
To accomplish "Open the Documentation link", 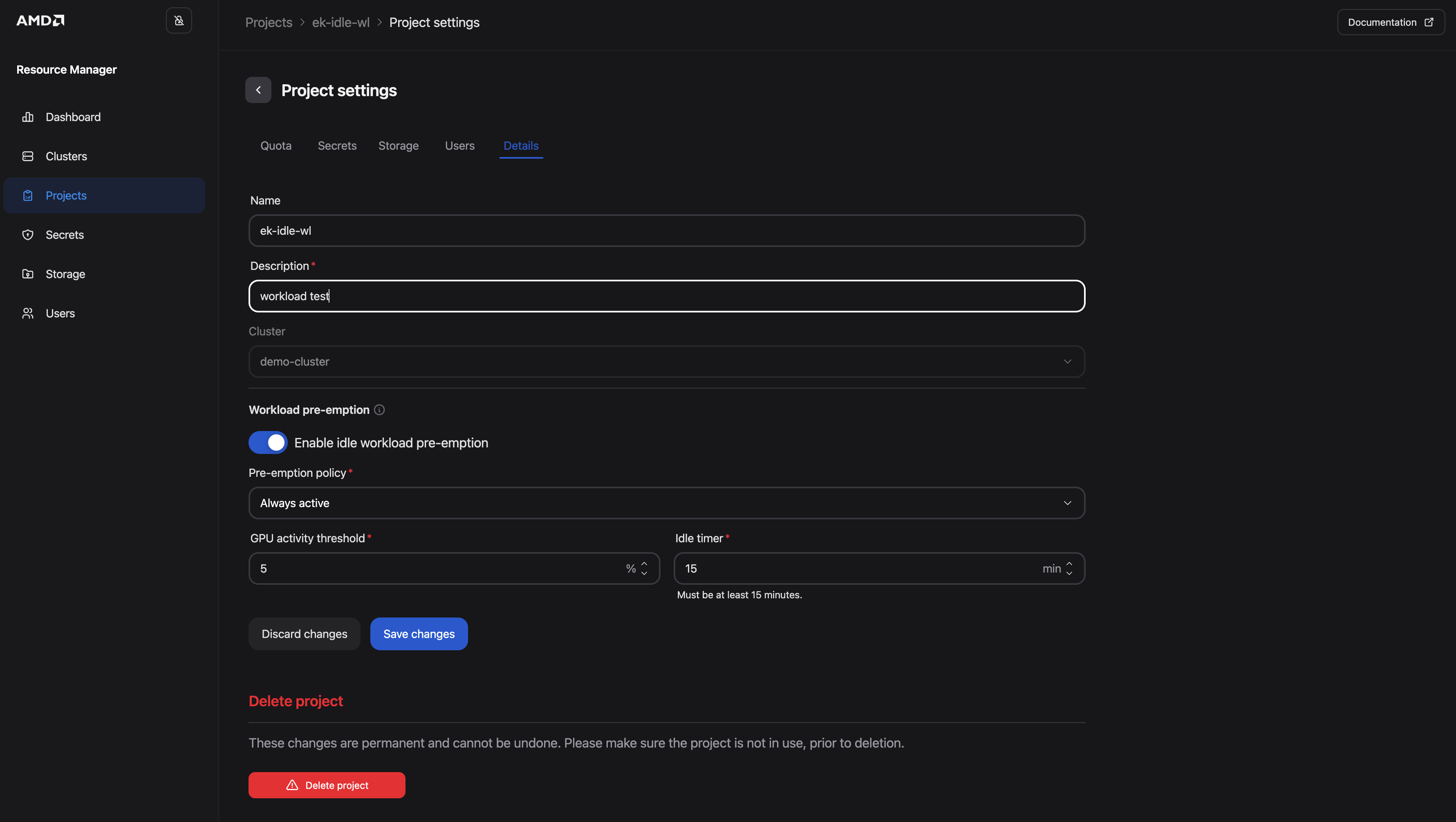I will [x=1391, y=22].
